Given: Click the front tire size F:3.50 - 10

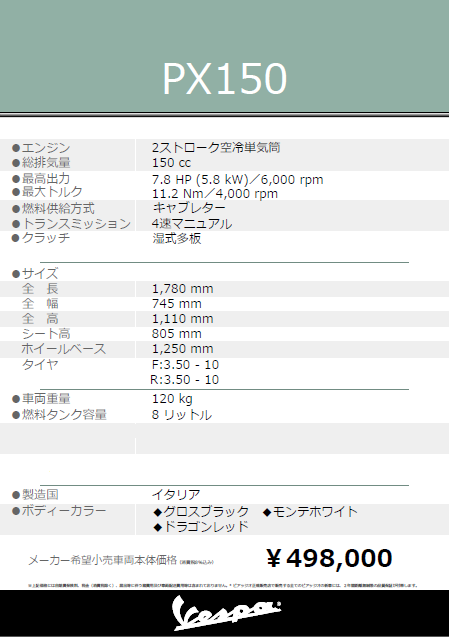Looking at the screenshot, I should click(185, 364).
